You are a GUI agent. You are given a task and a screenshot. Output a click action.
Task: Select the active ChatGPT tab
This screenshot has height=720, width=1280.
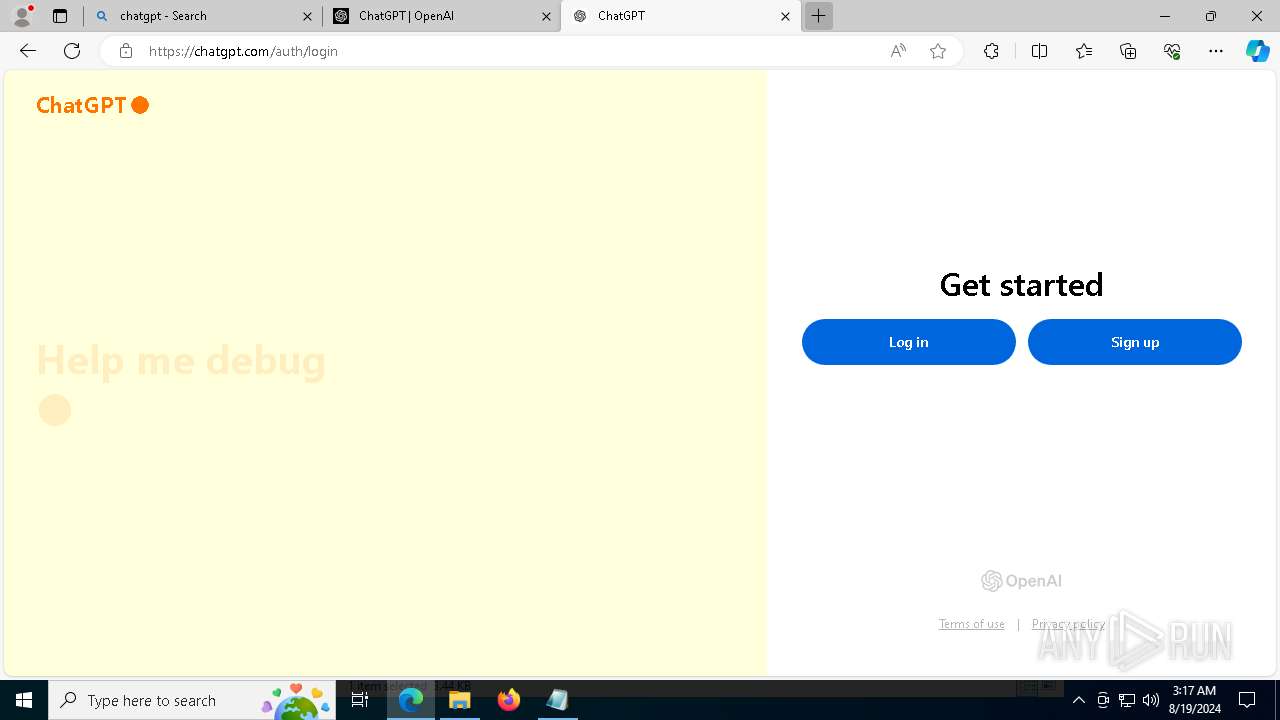pyautogui.click(x=680, y=16)
